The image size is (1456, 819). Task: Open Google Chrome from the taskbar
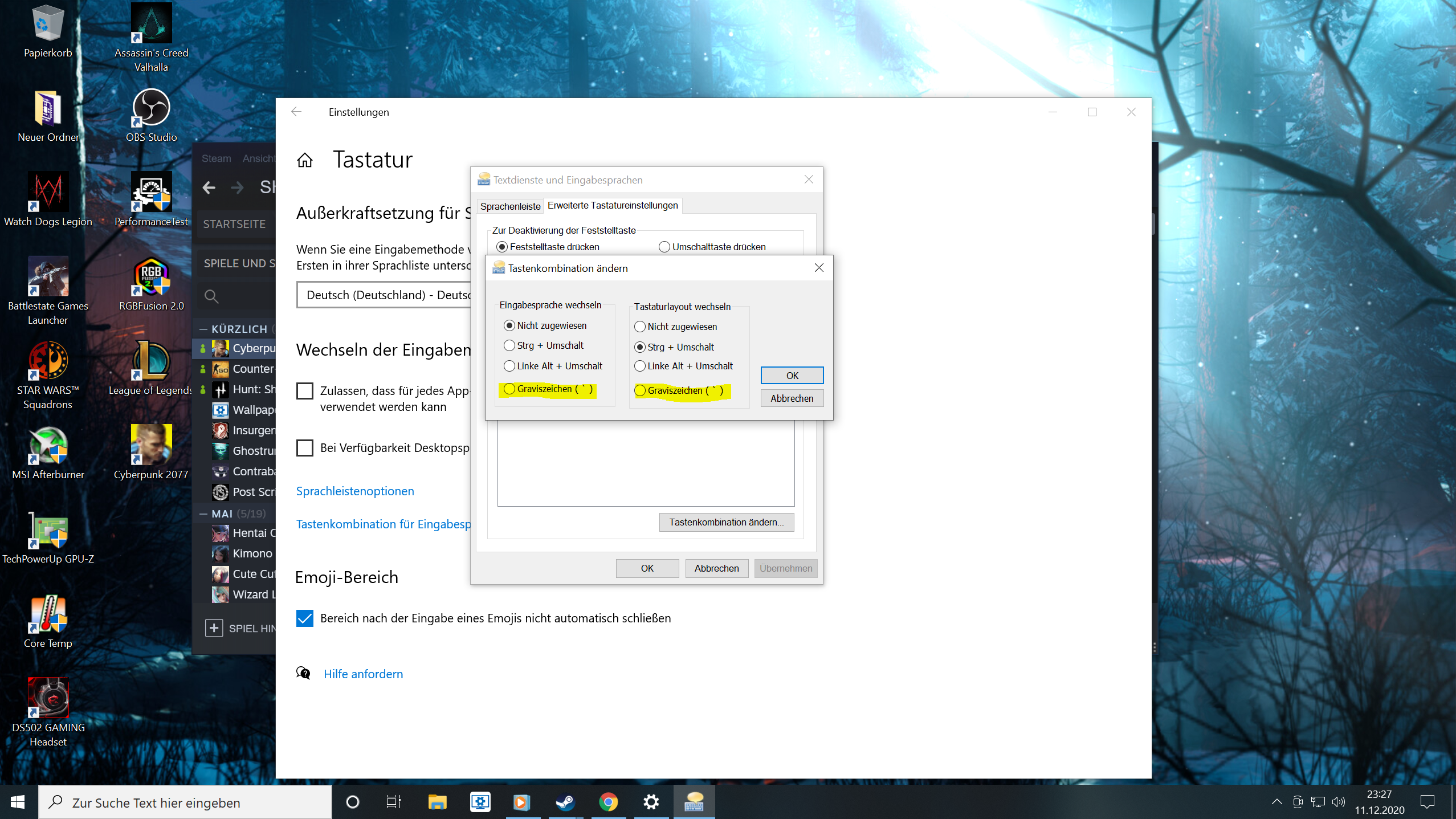[608, 802]
